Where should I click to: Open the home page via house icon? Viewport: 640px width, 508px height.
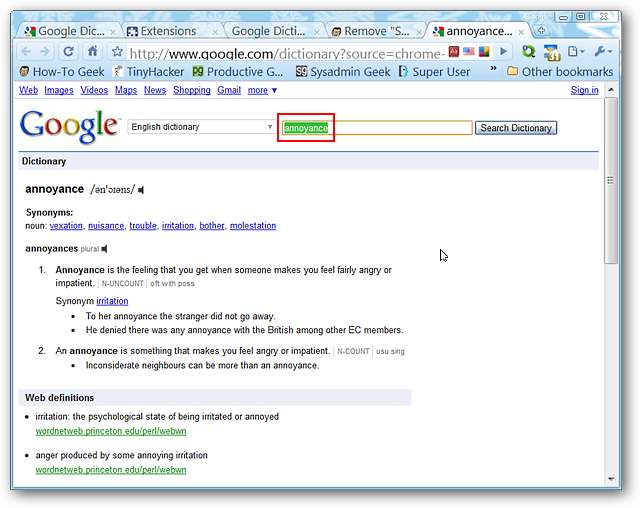(x=93, y=51)
